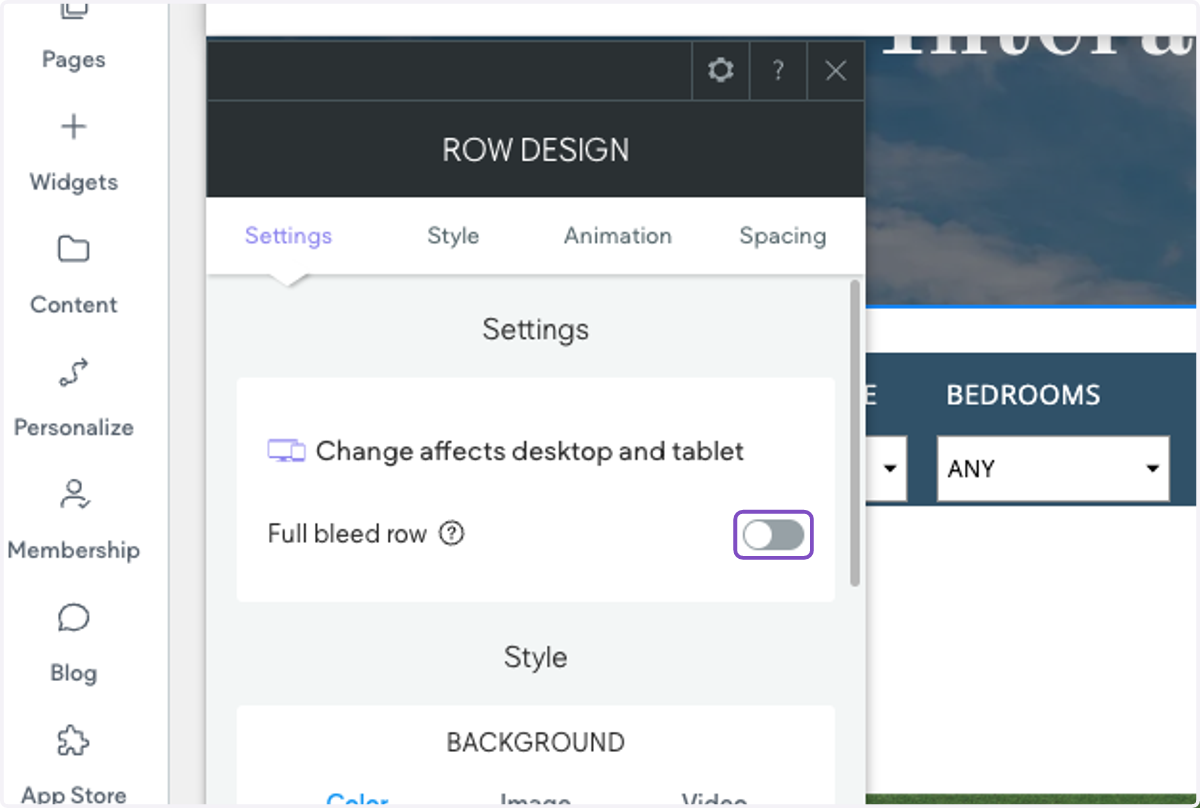
Task: Close the Row Design panel
Action: point(836,70)
